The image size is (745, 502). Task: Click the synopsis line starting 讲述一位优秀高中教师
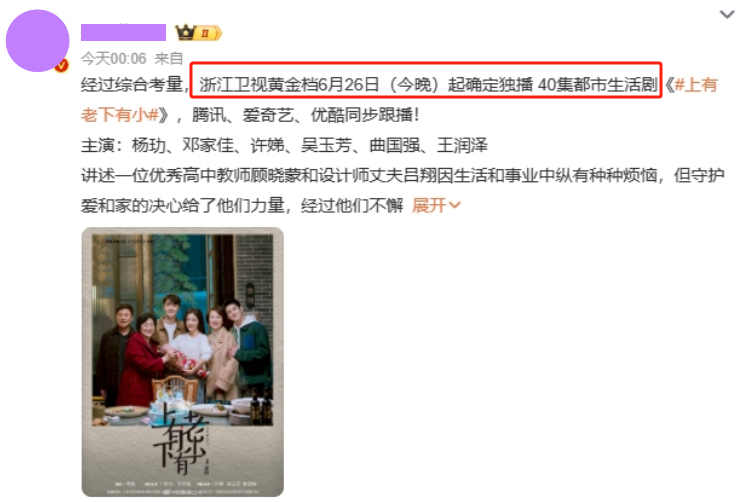[x=402, y=175]
